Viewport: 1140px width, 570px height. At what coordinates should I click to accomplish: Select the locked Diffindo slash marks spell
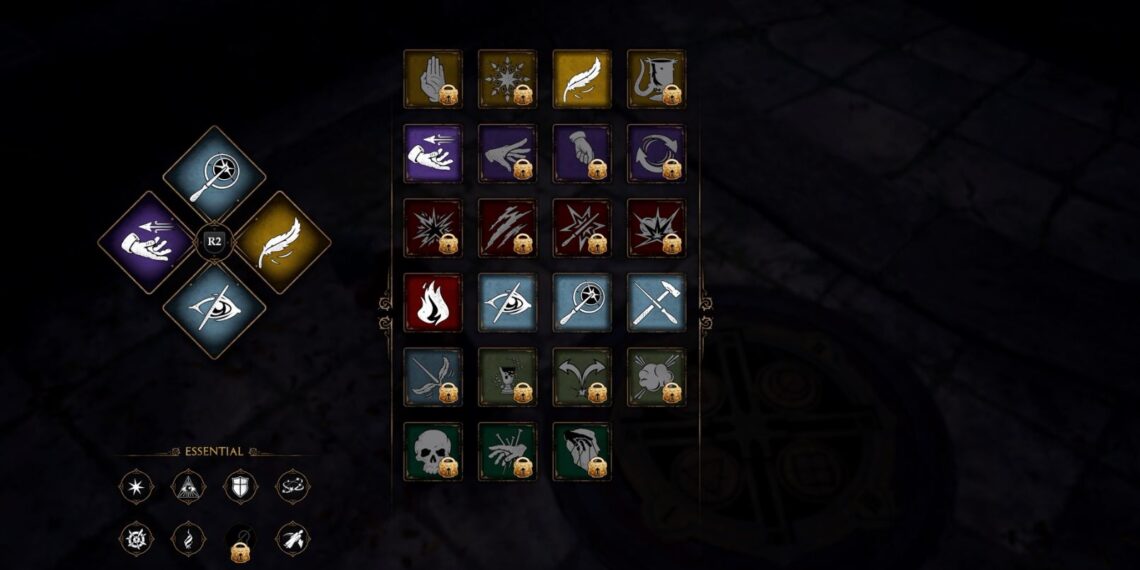[507, 228]
